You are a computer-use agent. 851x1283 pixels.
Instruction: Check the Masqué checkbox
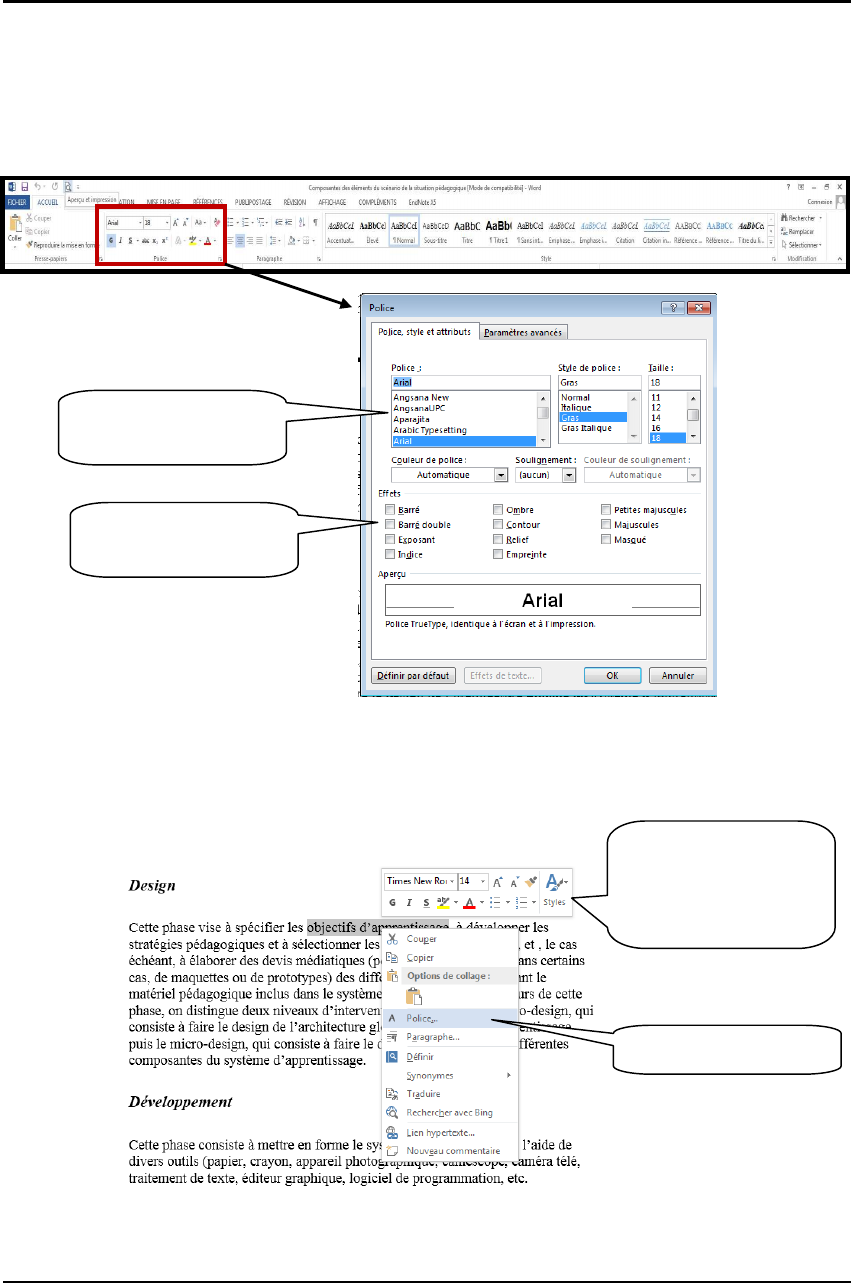[x=606, y=539]
